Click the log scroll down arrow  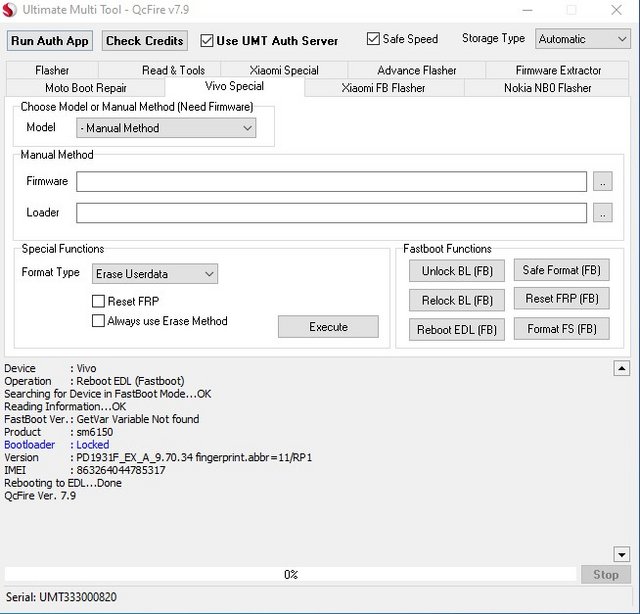tap(621, 554)
